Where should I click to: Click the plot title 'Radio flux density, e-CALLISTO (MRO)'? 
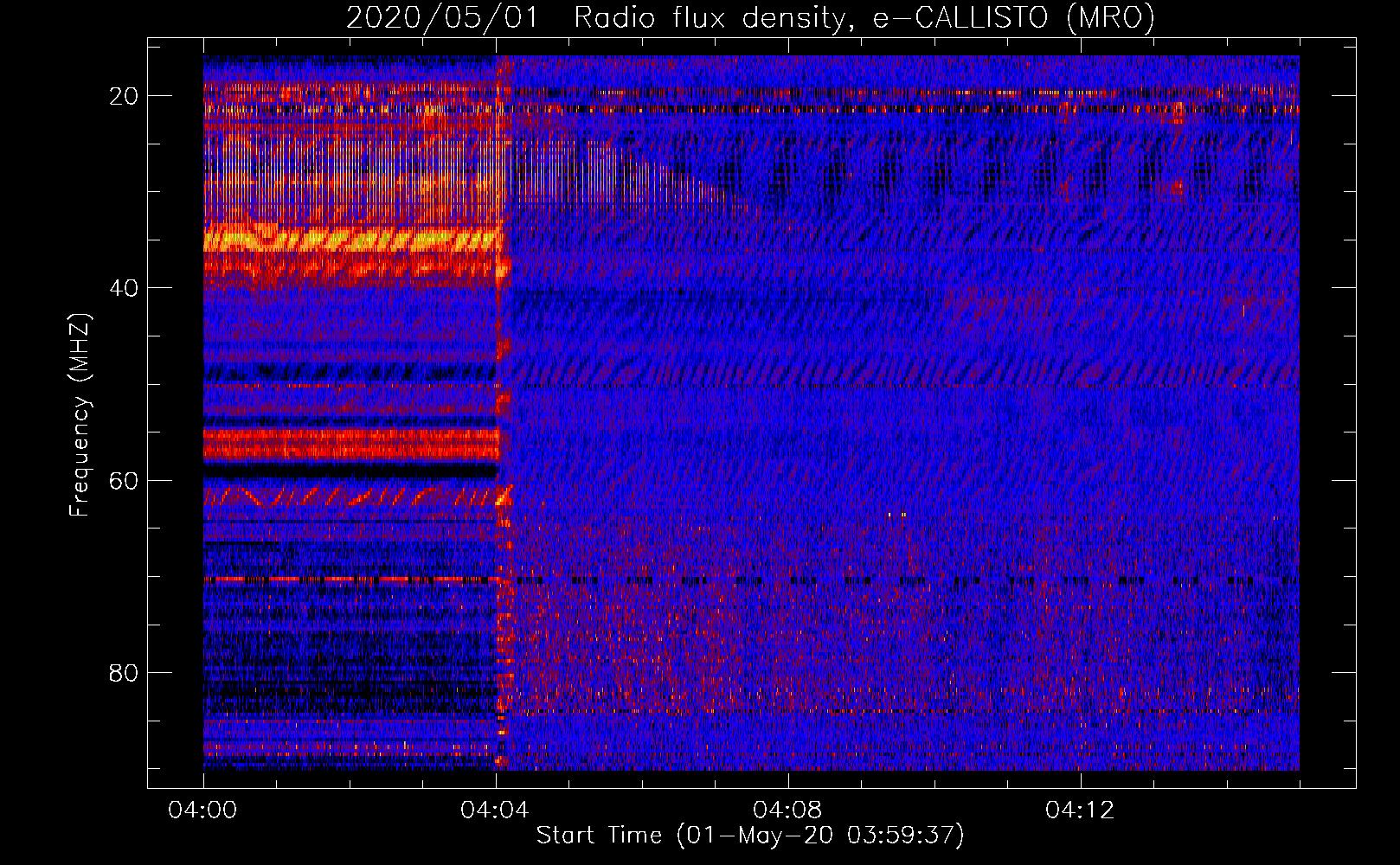pyautogui.click(x=864, y=17)
